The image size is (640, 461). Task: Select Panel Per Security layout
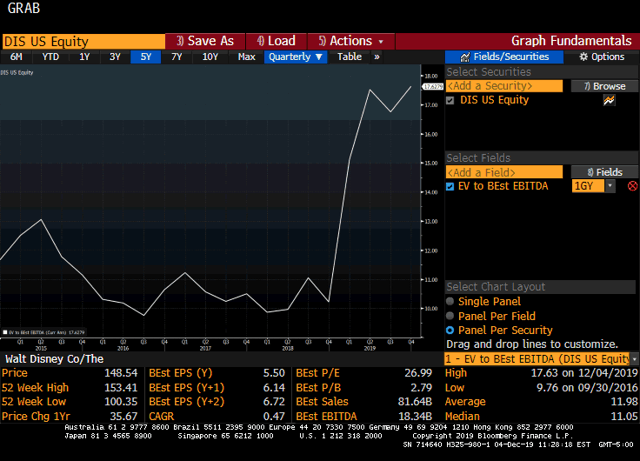[450, 330]
